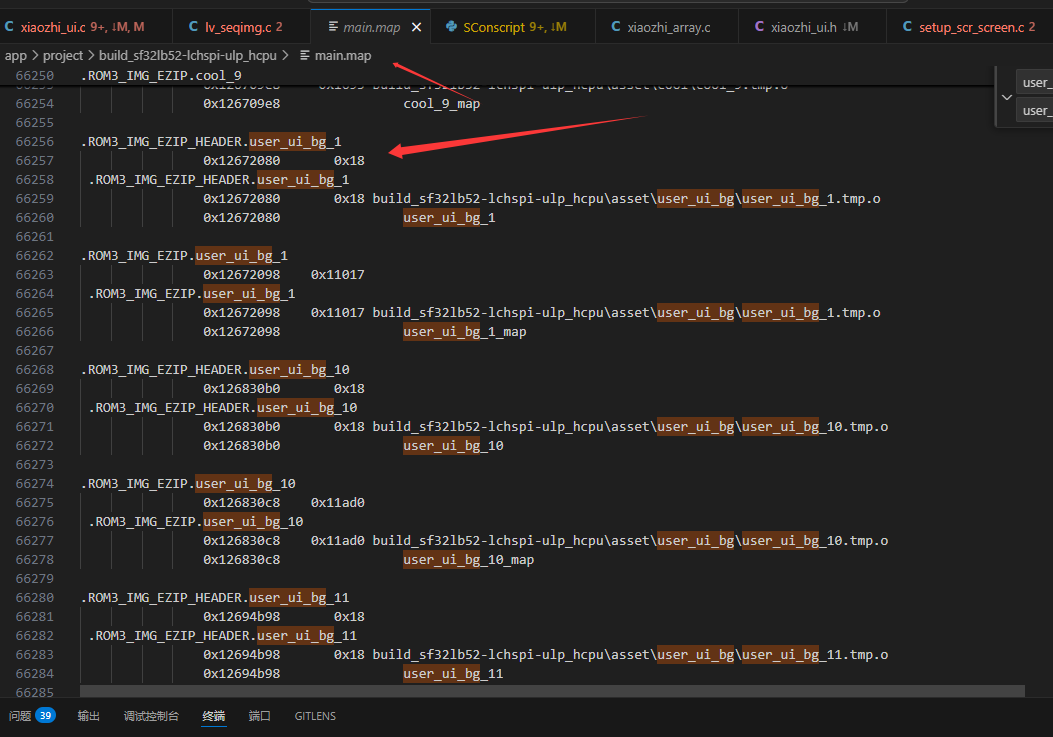Image resolution: width=1053 pixels, height=737 pixels.
Task: Click 'user_ui_bg_11.tmp.o' path on line 66283
Action: pos(815,654)
